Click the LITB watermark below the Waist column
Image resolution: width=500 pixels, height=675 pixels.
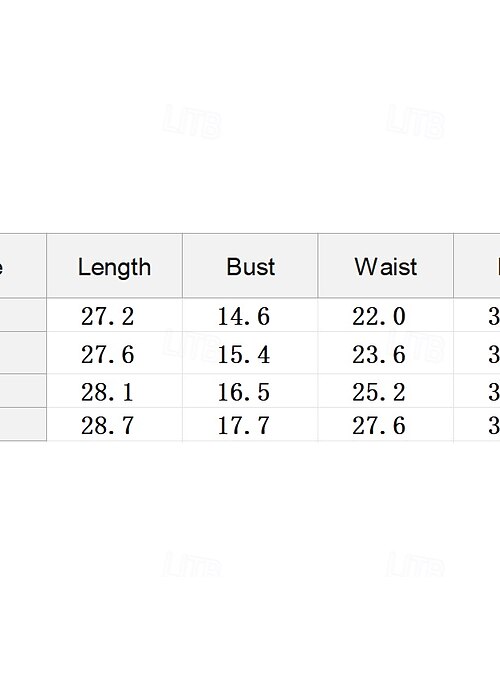[x=415, y=564]
